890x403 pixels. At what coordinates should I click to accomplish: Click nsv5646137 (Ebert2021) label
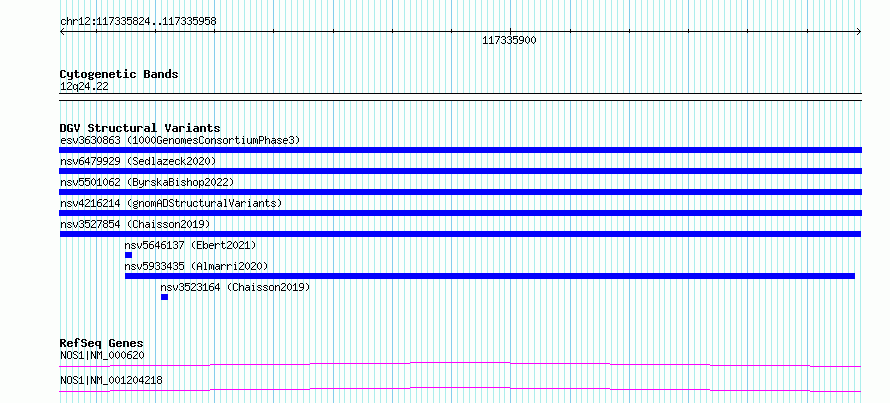[x=191, y=245]
